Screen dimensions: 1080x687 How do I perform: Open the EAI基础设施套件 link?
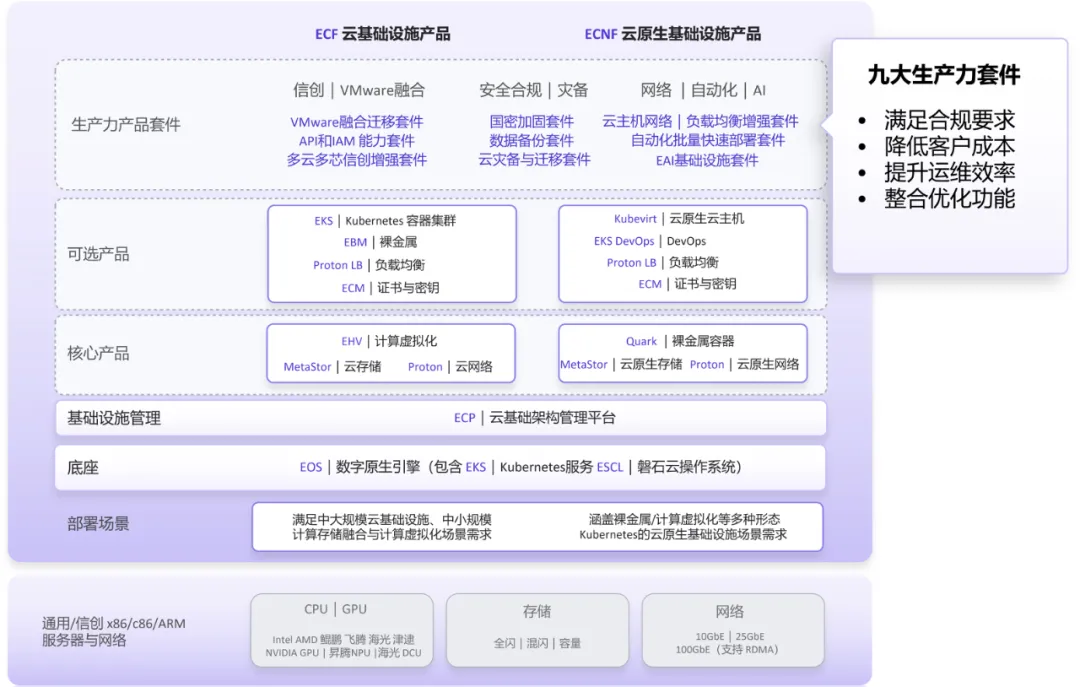pyautogui.click(x=707, y=160)
